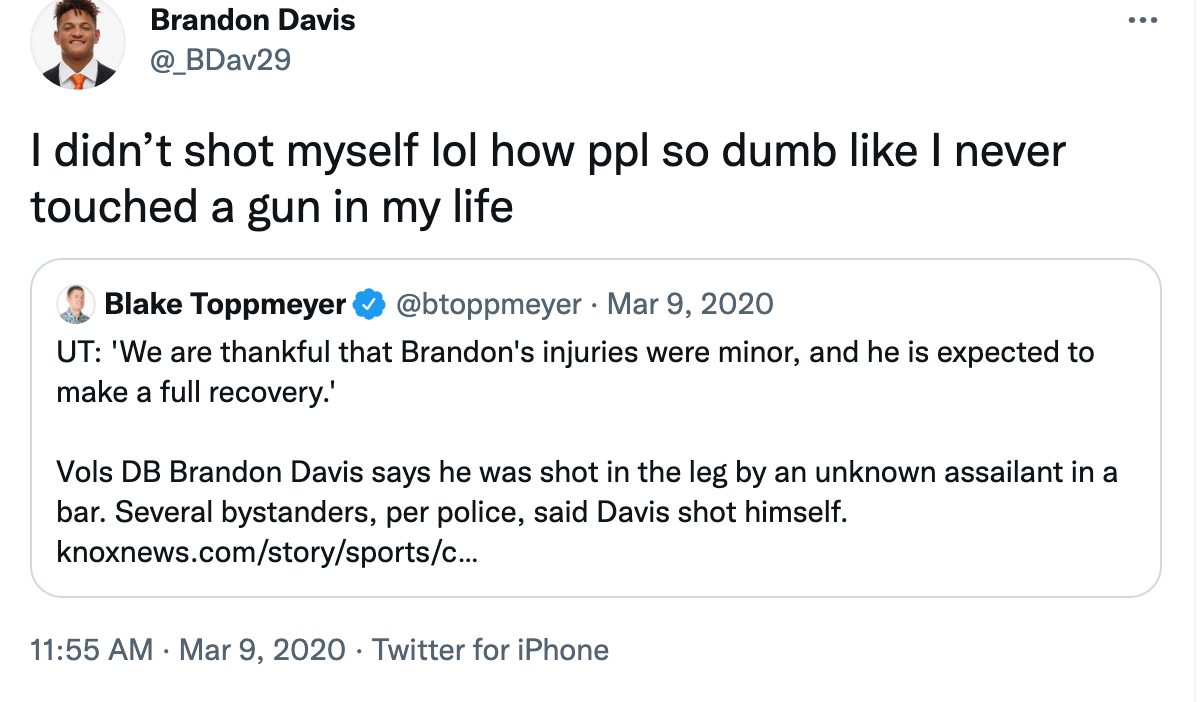Viewport: 1204px width, 702px height.
Task: Open the @_BDav29 handle
Action: click(x=219, y=60)
